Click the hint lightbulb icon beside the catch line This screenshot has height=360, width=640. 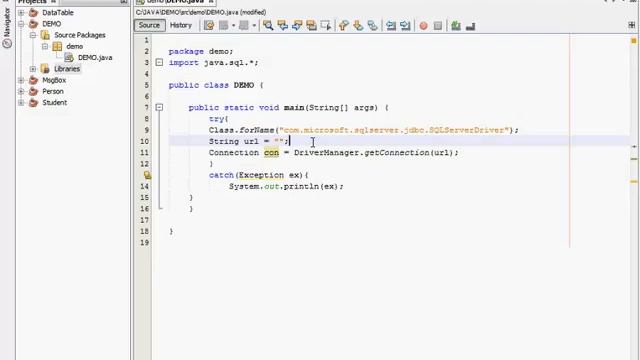click(147, 175)
